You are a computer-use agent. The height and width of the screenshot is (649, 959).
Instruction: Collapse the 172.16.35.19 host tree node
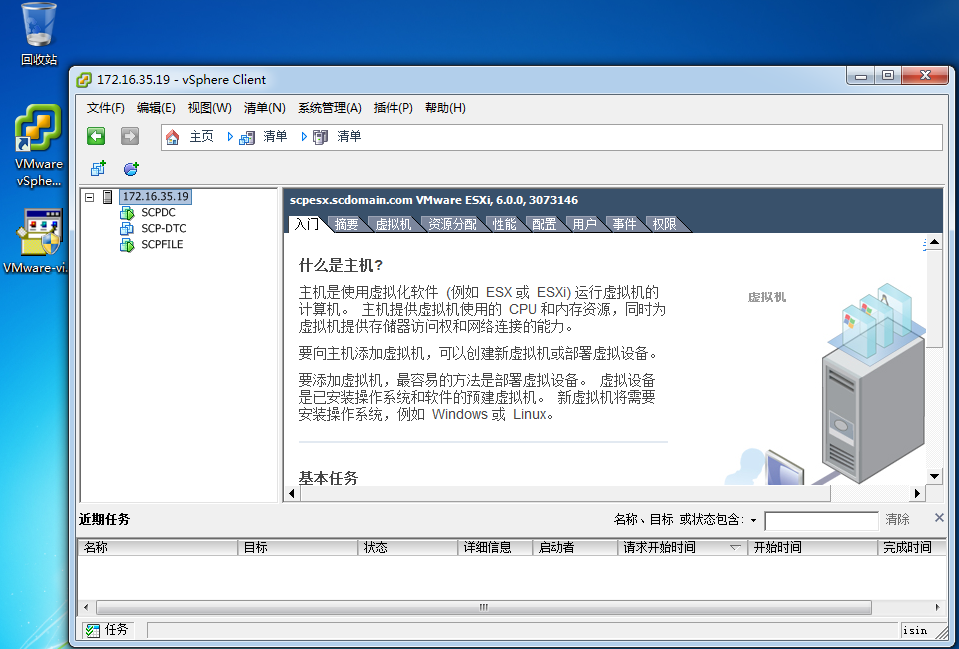(90, 197)
